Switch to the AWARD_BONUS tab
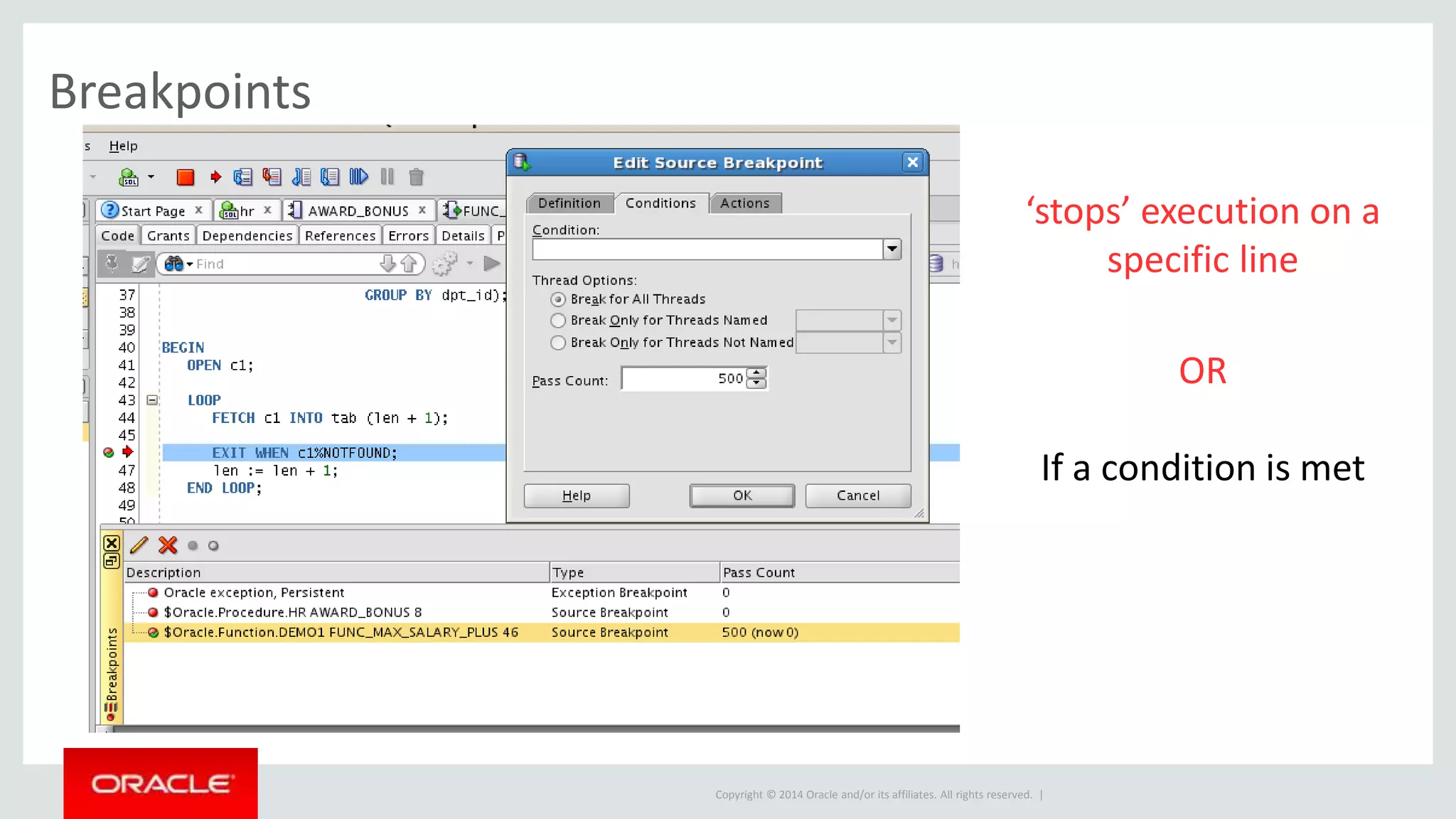 click(x=358, y=211)
